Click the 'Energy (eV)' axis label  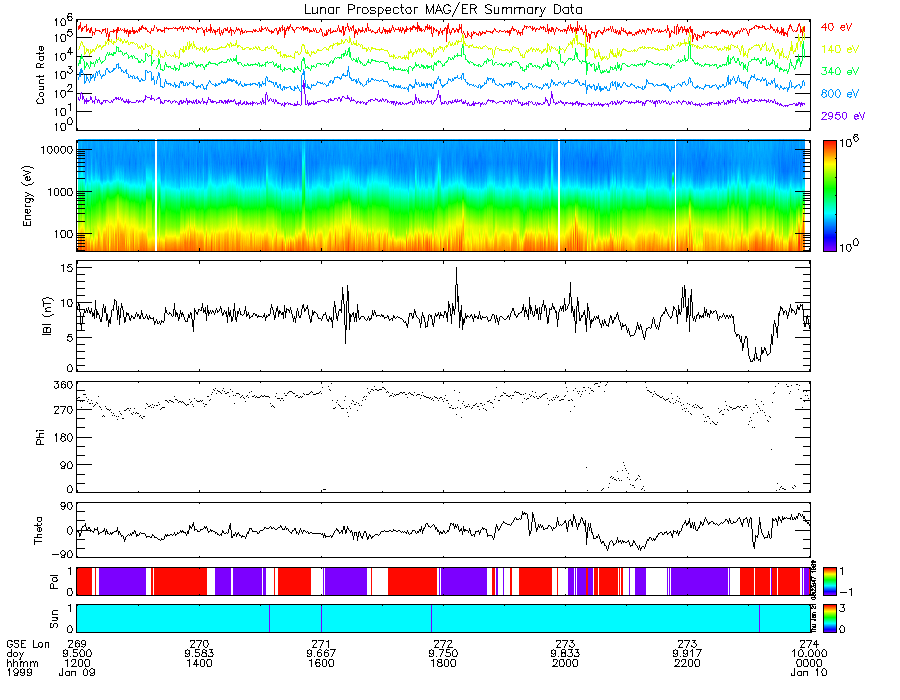pyautogui.click(x=28, y=196)
